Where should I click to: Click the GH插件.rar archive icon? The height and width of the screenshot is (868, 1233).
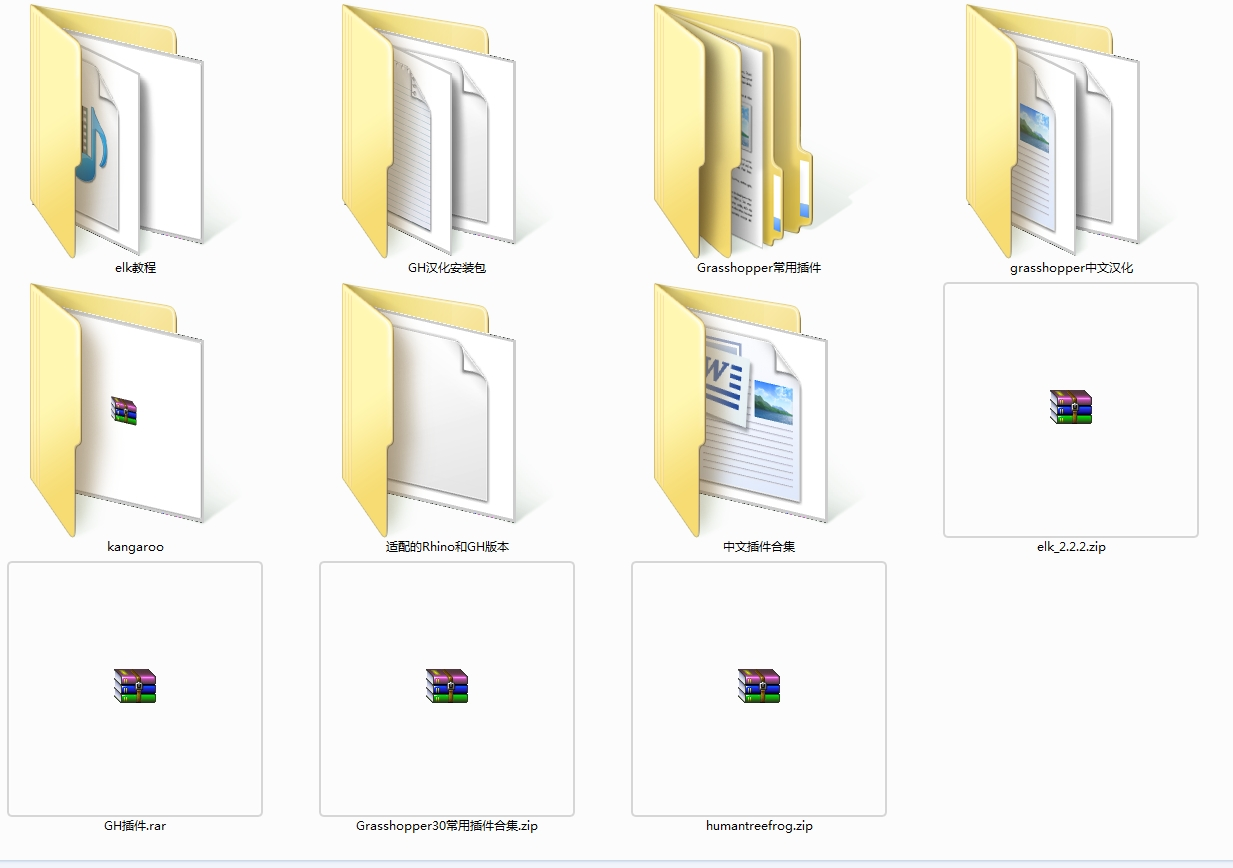coord(135,687)
